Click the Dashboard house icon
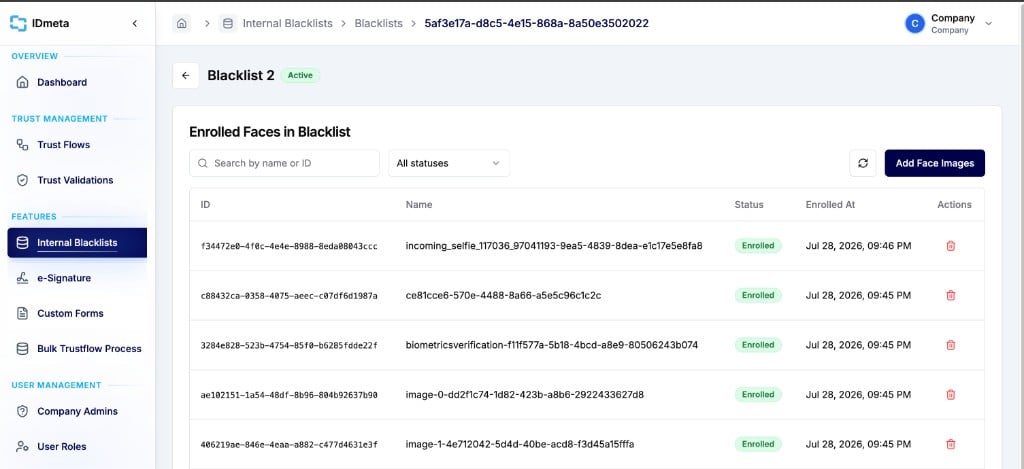 22,82
